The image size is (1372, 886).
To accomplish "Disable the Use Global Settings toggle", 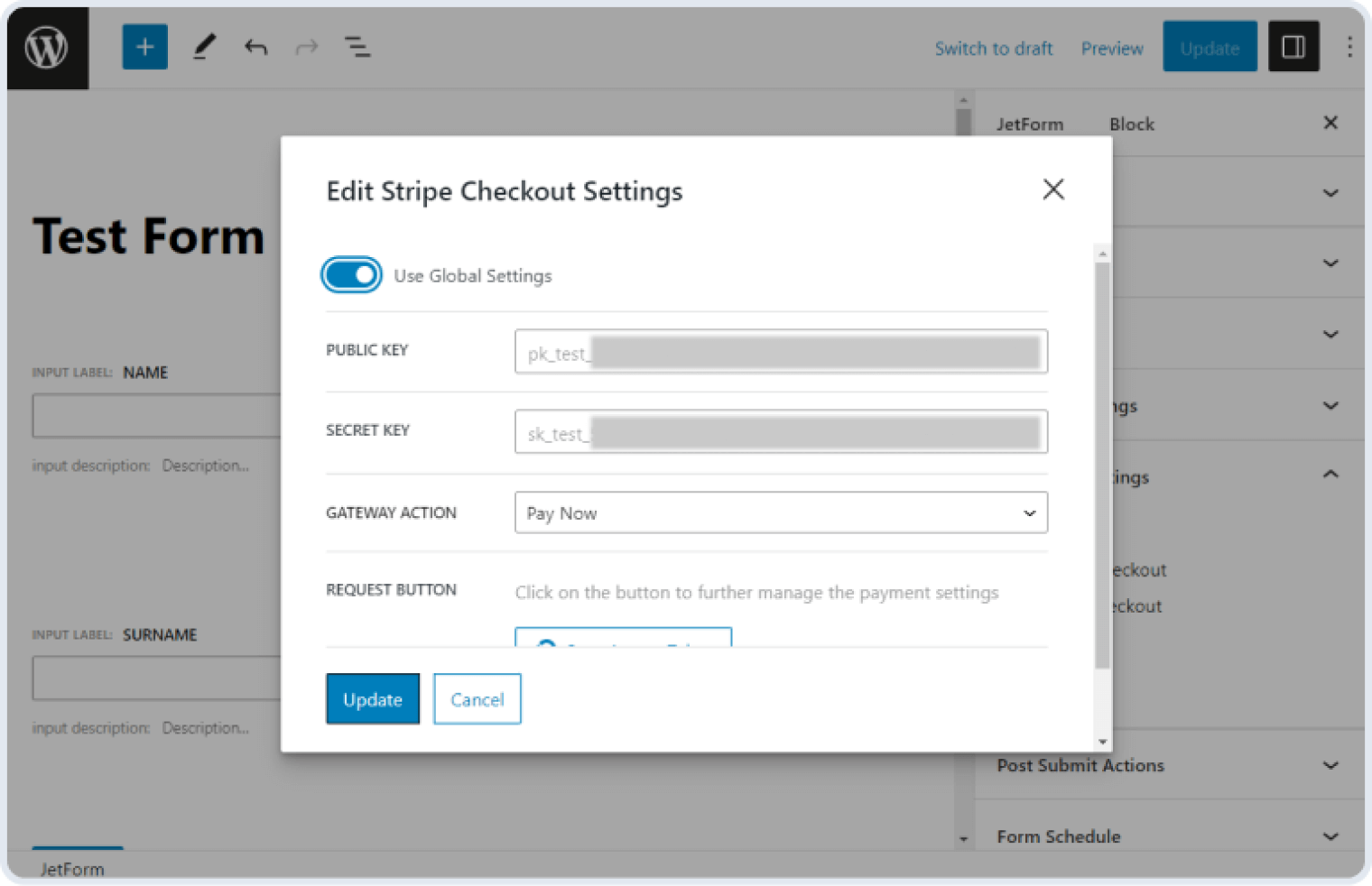I will 351,275.
